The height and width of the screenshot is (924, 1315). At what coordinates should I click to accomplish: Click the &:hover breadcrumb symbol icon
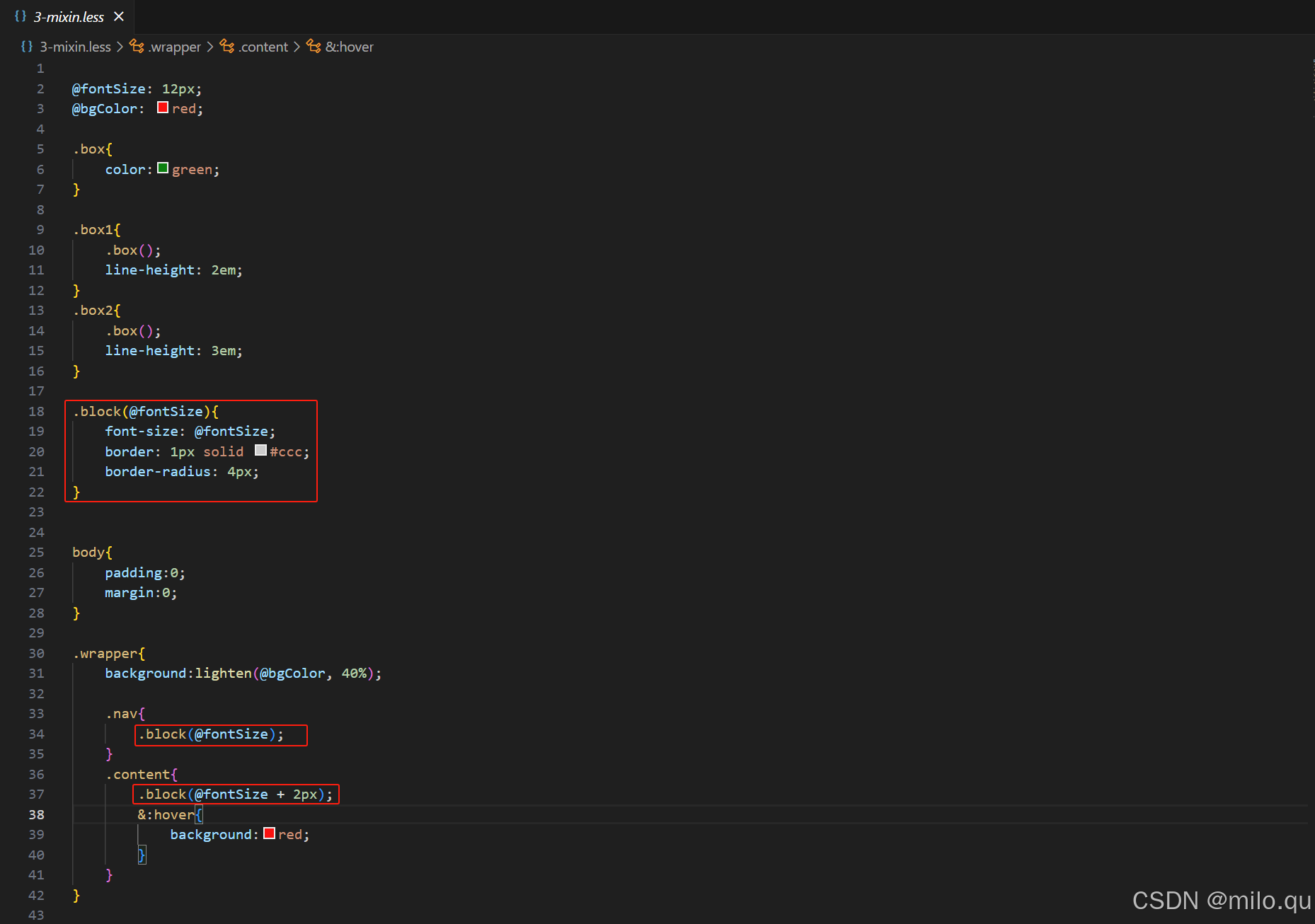coord(314,47)
